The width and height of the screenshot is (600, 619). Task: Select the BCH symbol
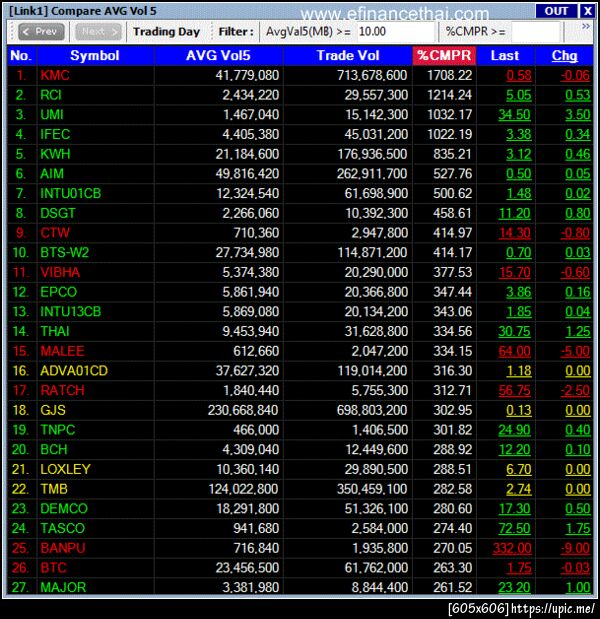54,450
